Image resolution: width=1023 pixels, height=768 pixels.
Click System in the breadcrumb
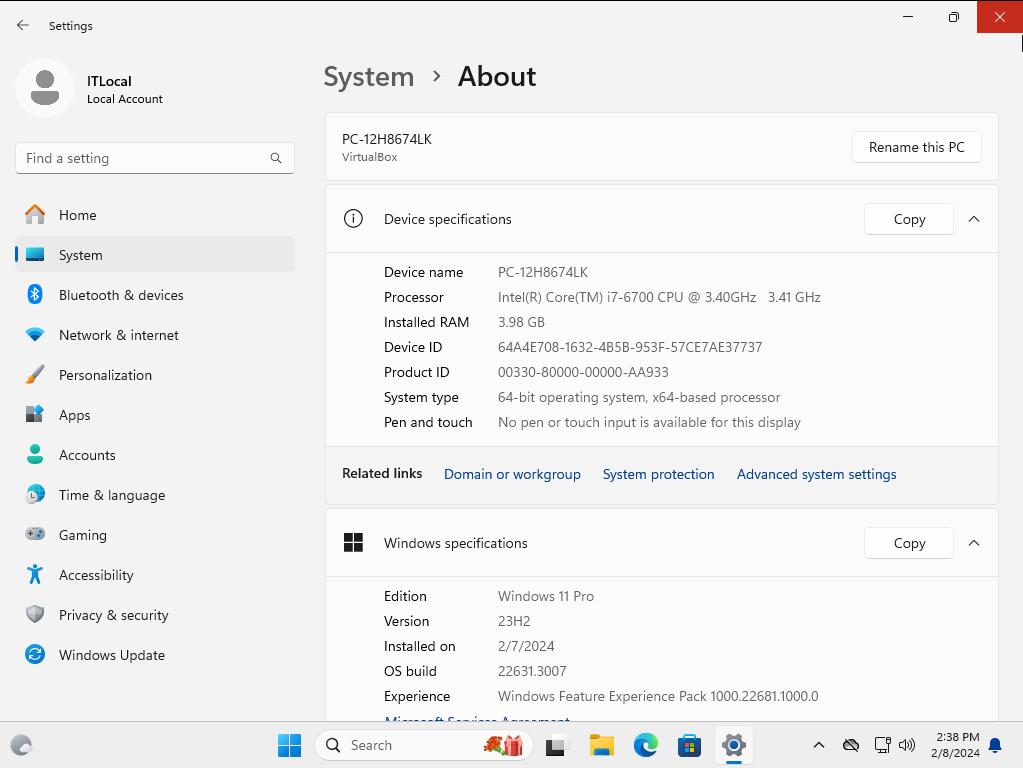pos(369,77)
